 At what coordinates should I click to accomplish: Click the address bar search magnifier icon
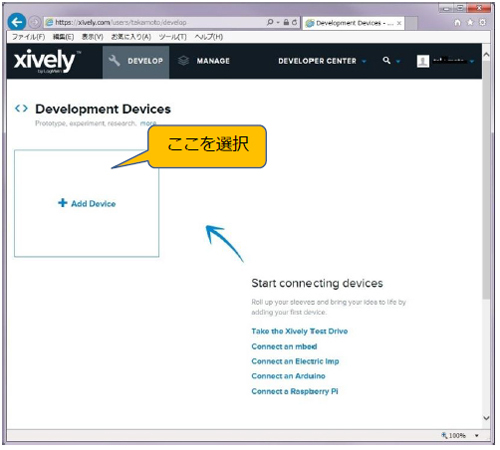[270, 22]
